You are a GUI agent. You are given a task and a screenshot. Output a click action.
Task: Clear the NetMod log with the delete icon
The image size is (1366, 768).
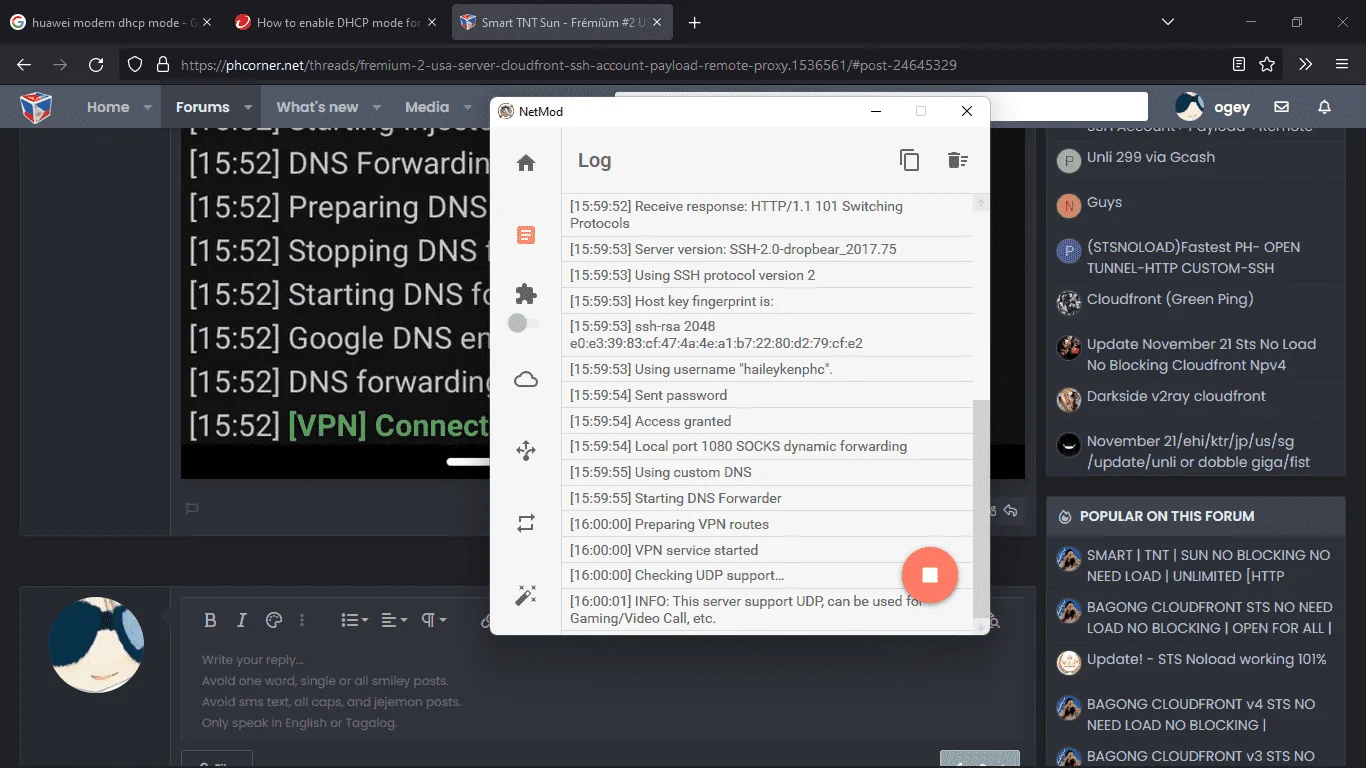pos(957,160)
